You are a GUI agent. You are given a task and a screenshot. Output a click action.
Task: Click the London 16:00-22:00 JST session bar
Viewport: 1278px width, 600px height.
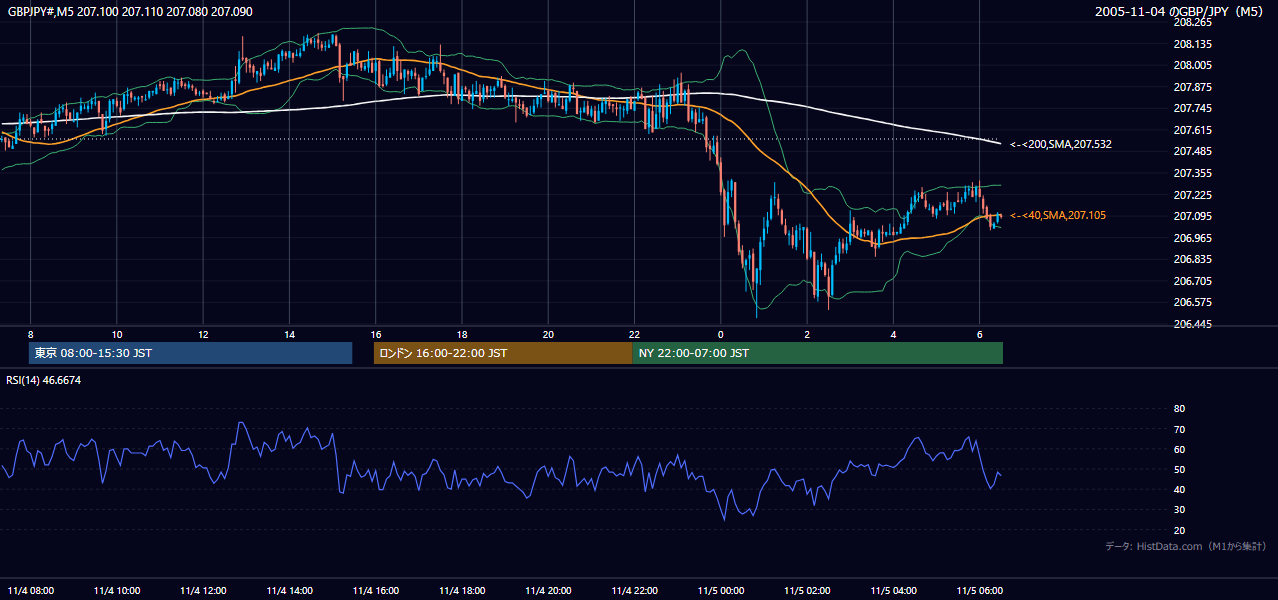tap(503, 353)
